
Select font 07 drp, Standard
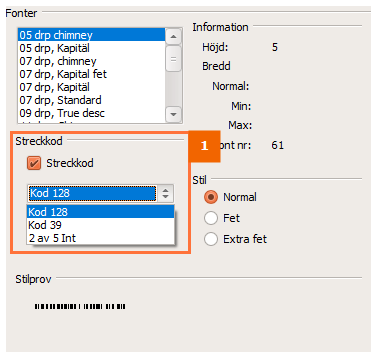click(x=92, y=100)
